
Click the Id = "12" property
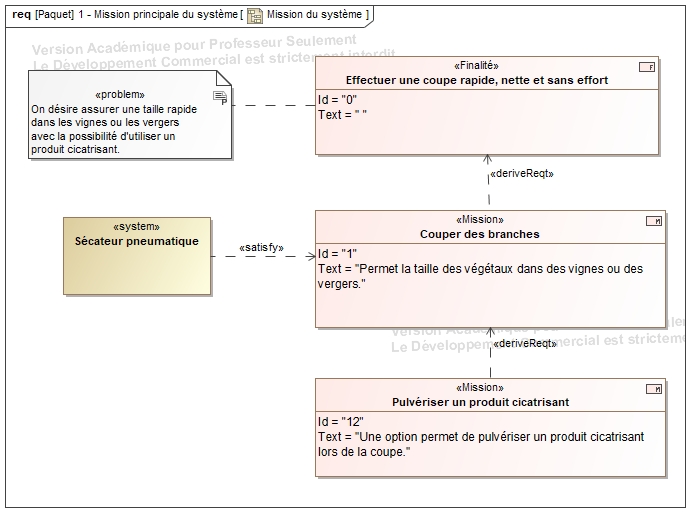(x=341, y=422)
